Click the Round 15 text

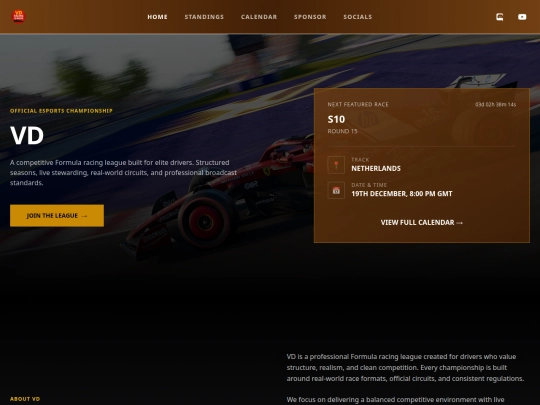[342, 131]
